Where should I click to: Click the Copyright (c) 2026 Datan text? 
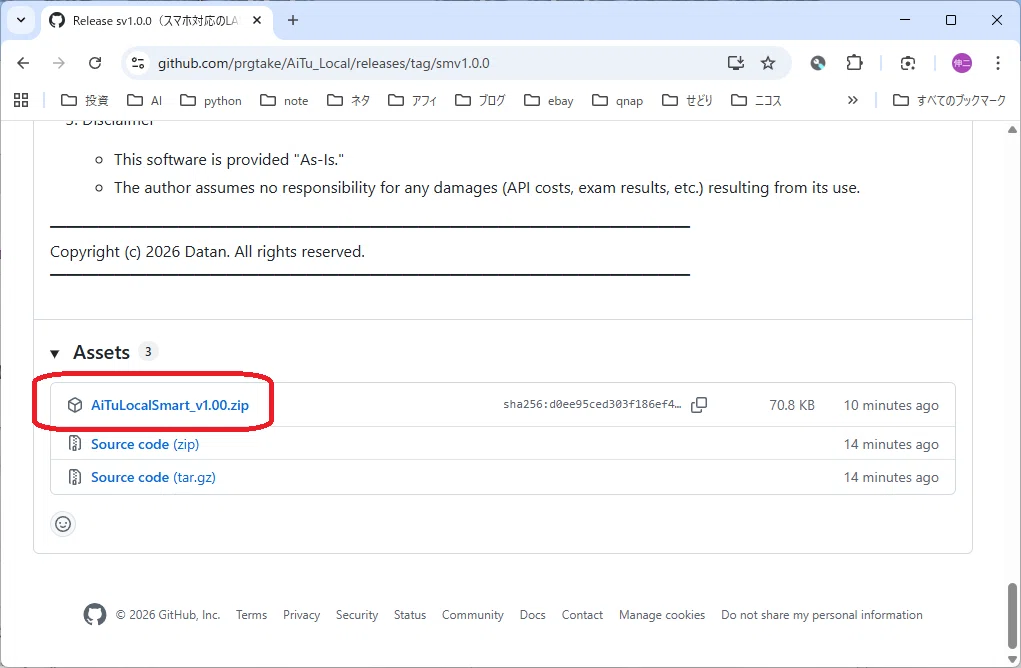pos(207,252)
